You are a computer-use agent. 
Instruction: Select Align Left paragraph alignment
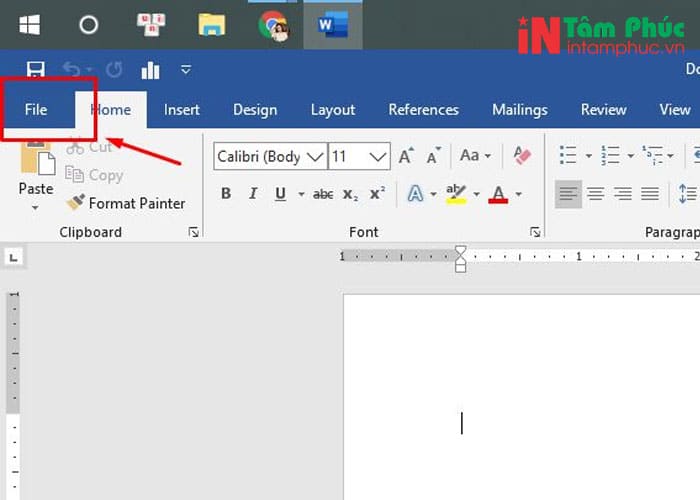click(568, 194)
